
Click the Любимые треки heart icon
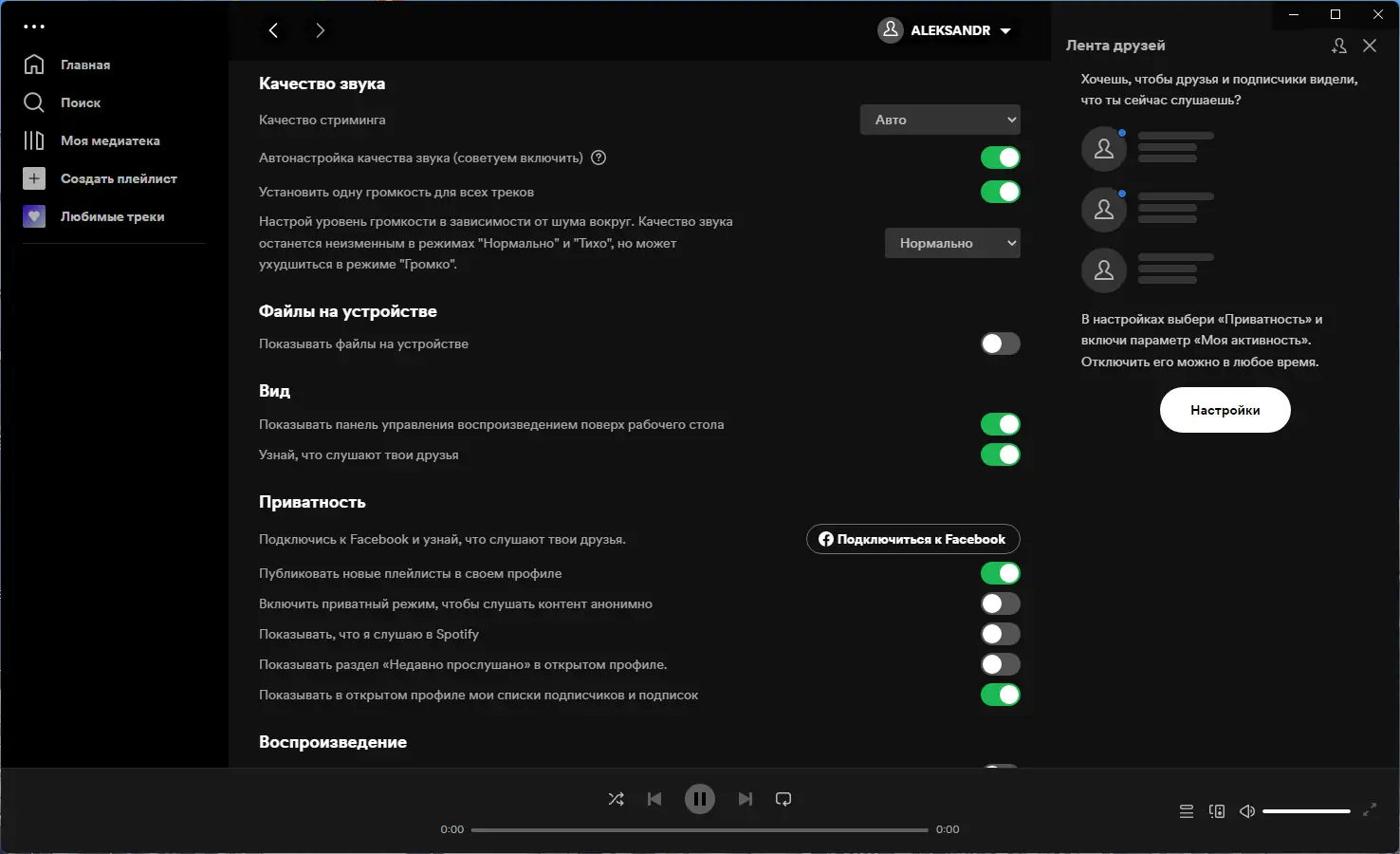click(34, 216)
